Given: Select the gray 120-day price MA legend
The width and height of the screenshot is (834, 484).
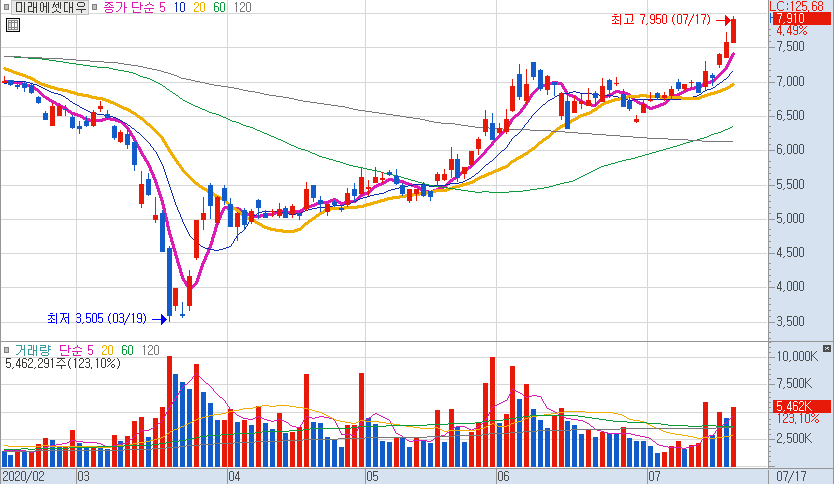Looking at the screenshot, I should 243,7.
